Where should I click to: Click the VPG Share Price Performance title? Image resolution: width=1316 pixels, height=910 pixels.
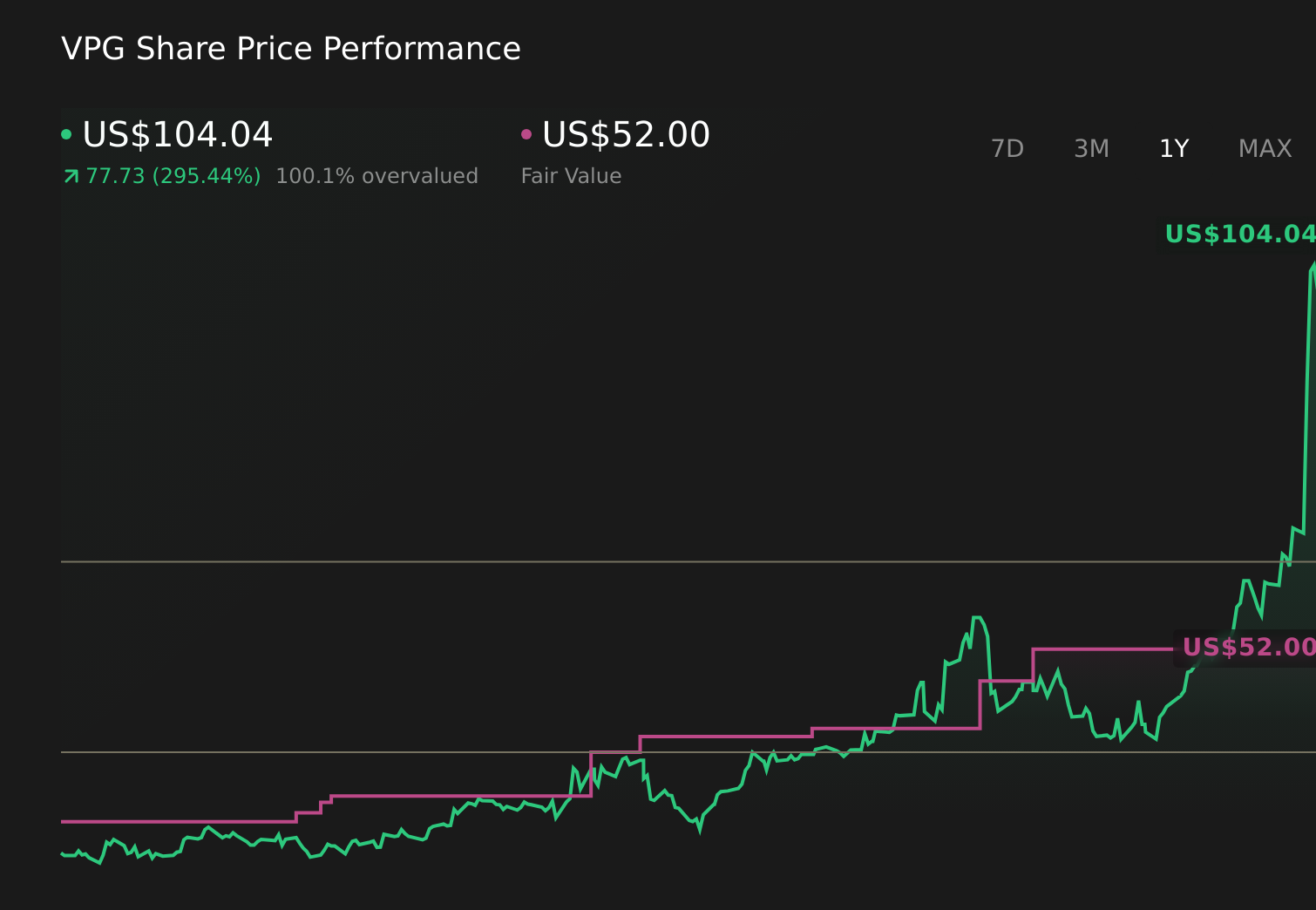coord(291,49)
